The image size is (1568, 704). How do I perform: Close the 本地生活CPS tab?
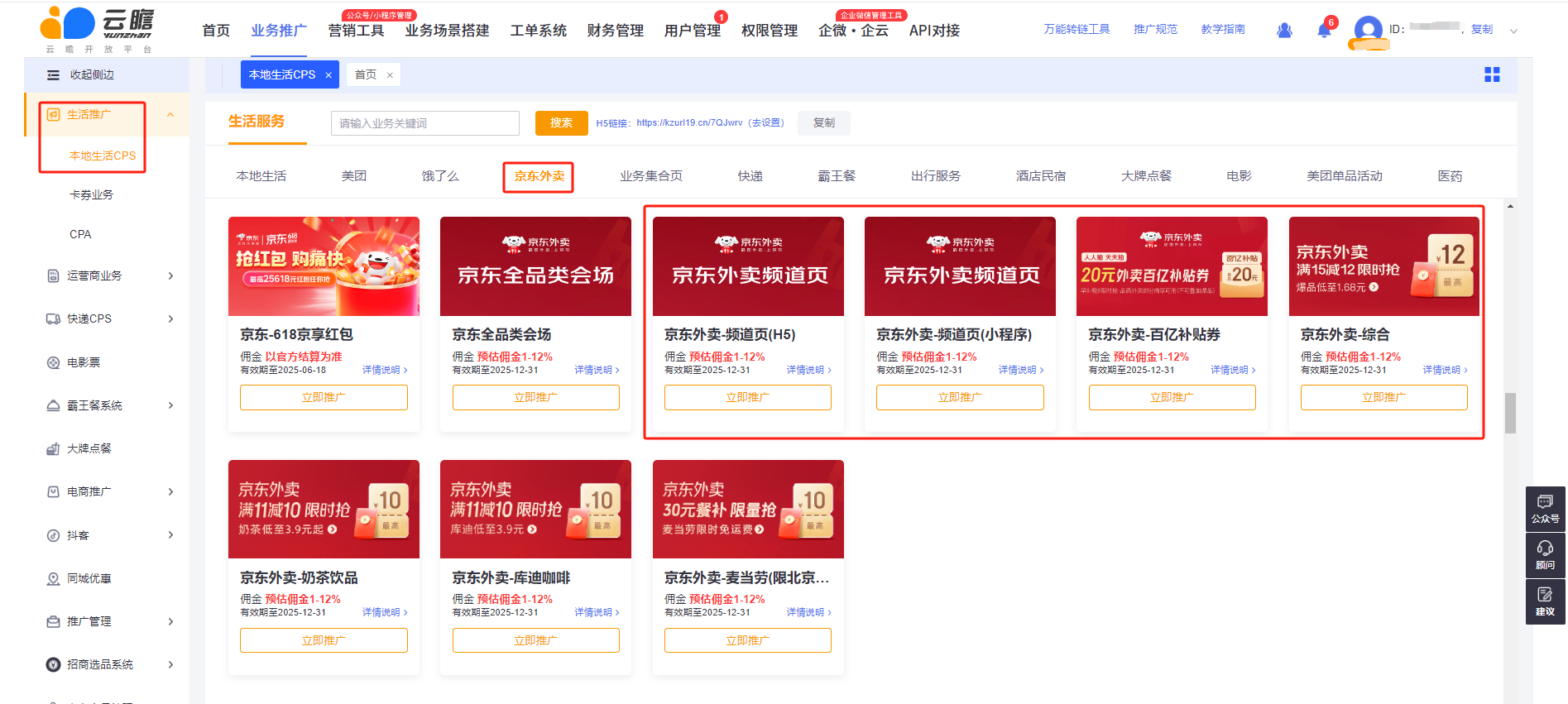pyautogui.click(x=328, y=75)
